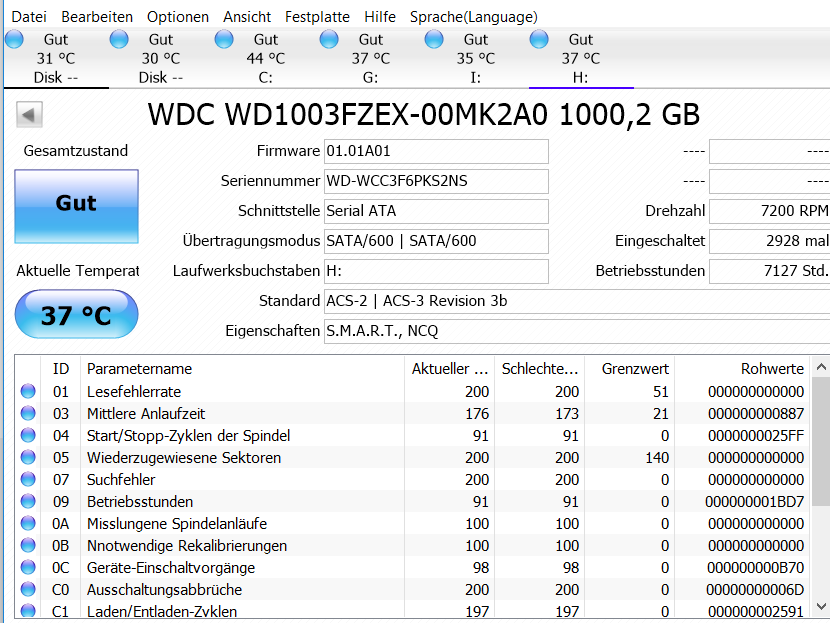
Task: Click the Eingeschaltet value 2928 mal
Action: (770, 241)
